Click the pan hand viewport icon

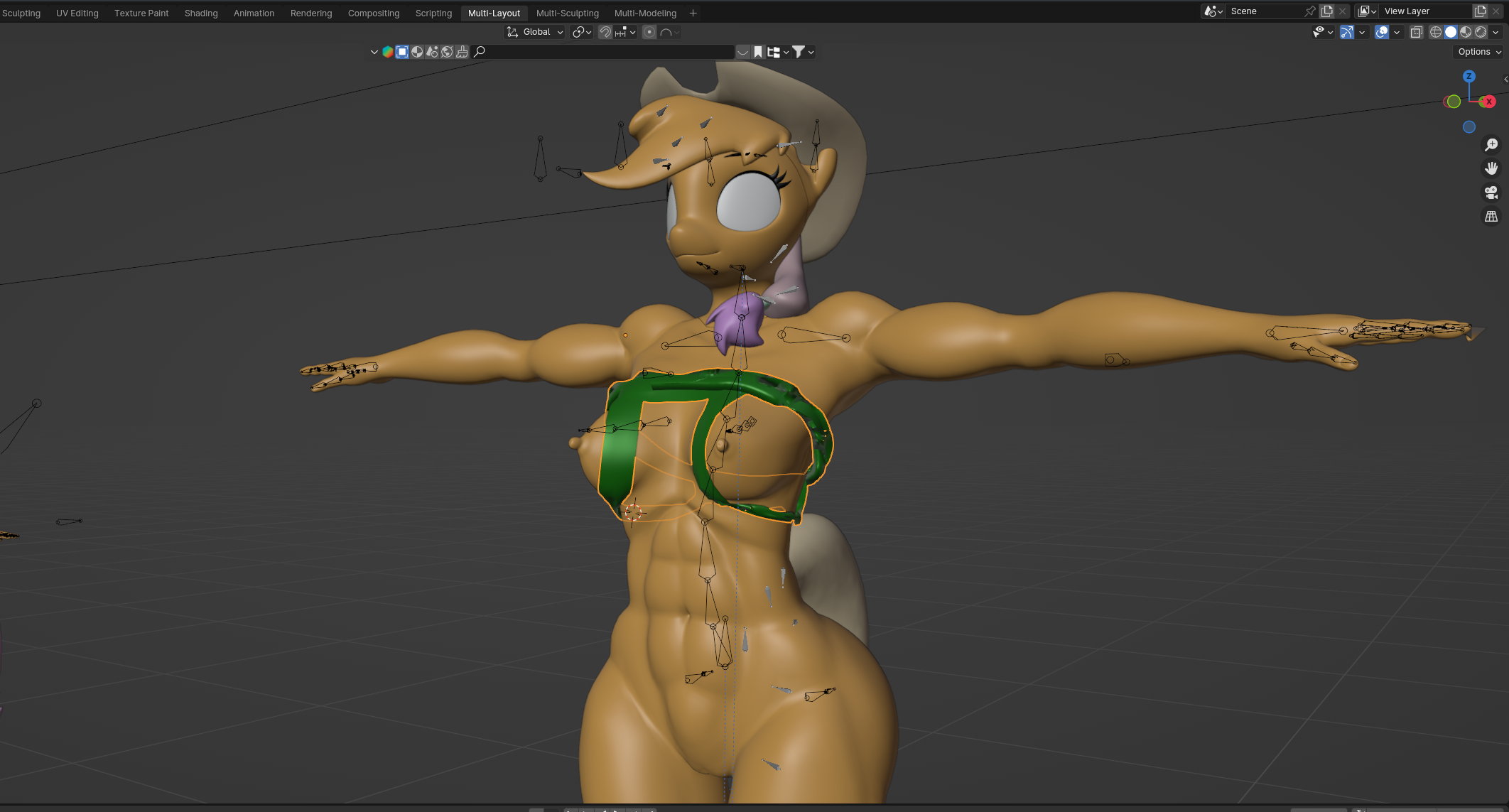[x=1491, y=168]
